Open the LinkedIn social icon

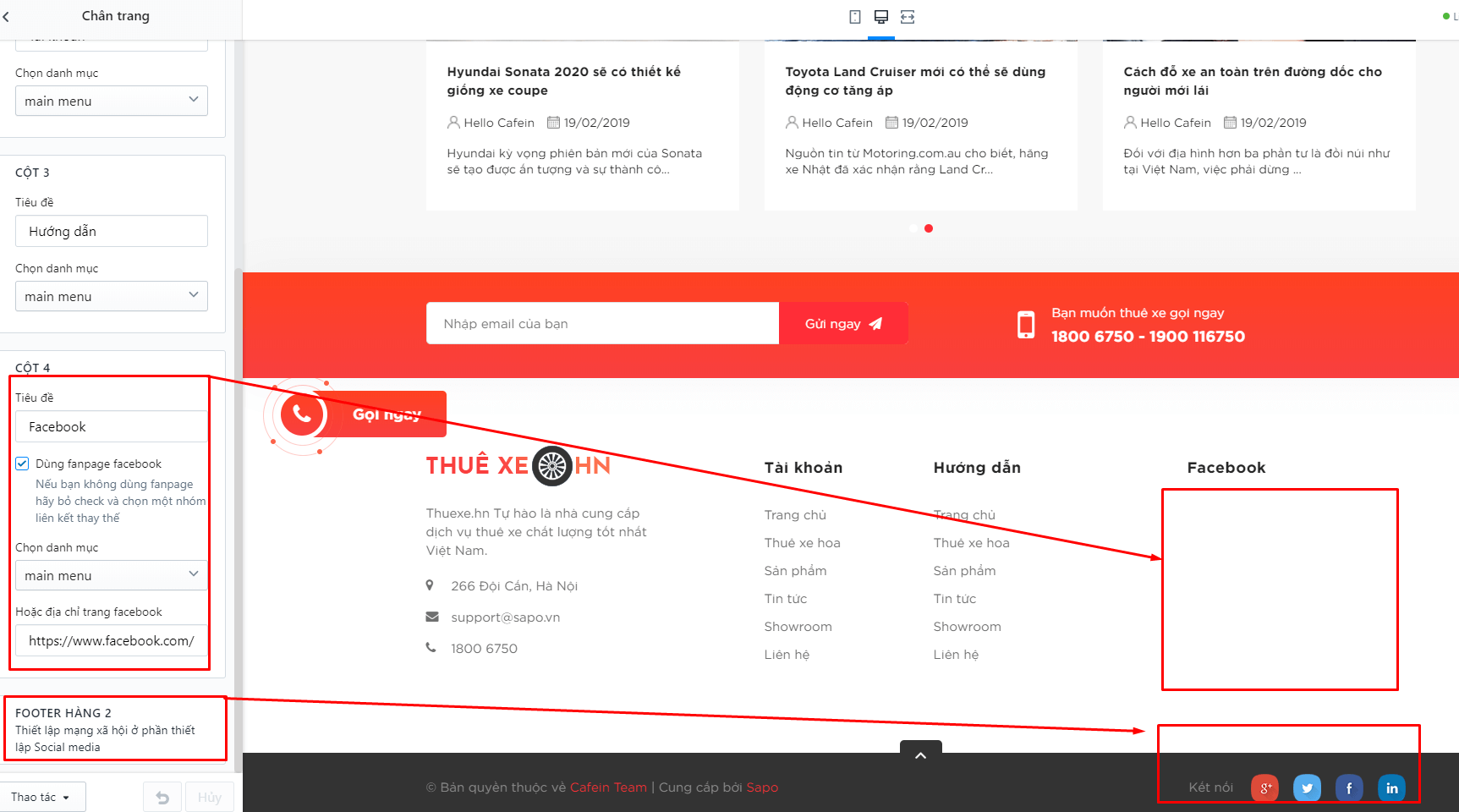pos(1391,788)
